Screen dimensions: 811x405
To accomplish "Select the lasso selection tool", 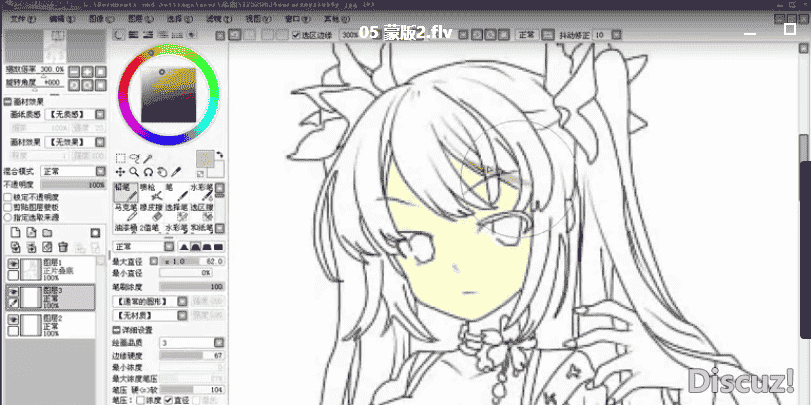I will [x=134, y=158].
